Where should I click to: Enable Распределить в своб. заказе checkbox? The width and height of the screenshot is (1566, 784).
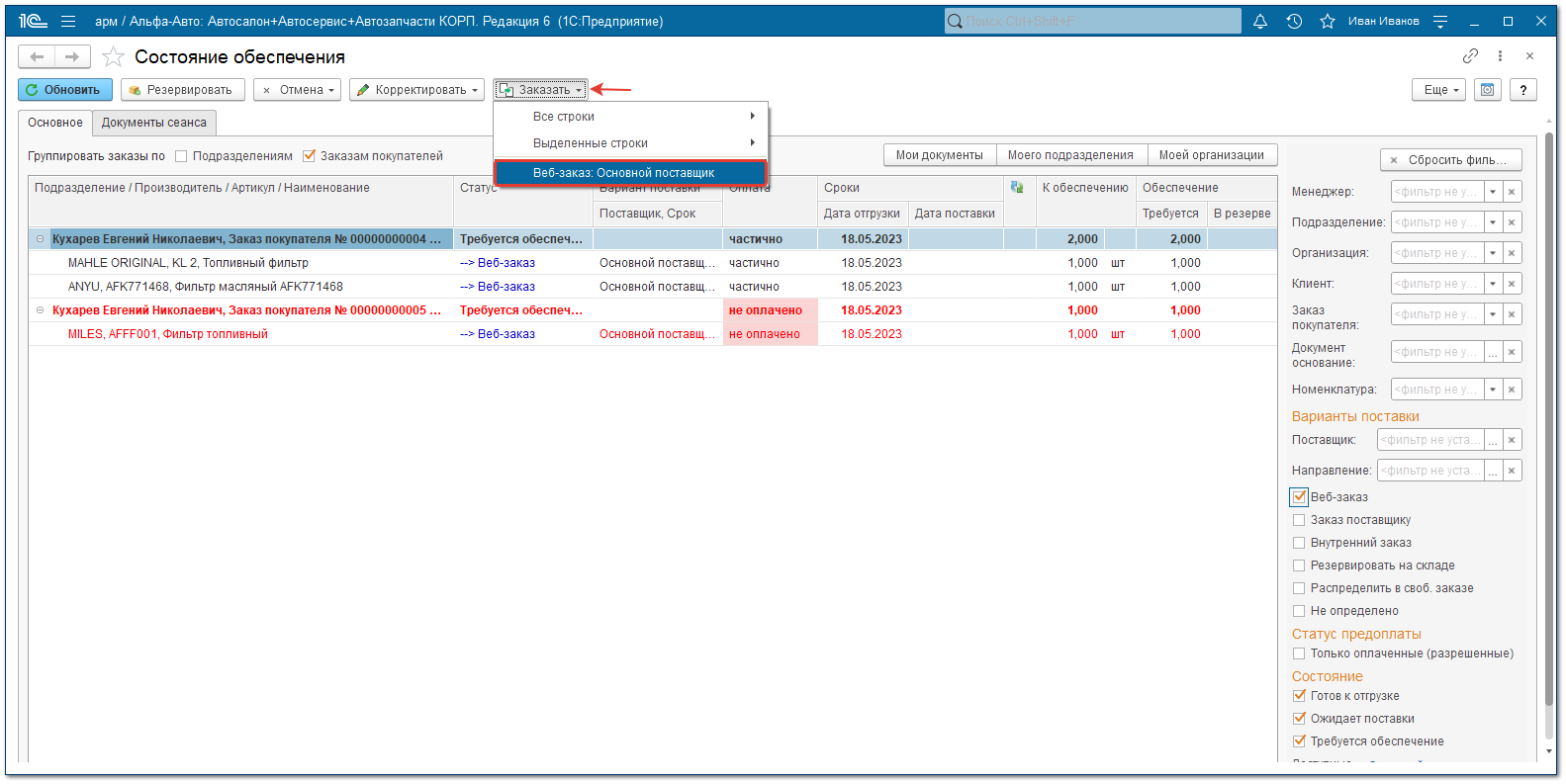point(1299,588)
